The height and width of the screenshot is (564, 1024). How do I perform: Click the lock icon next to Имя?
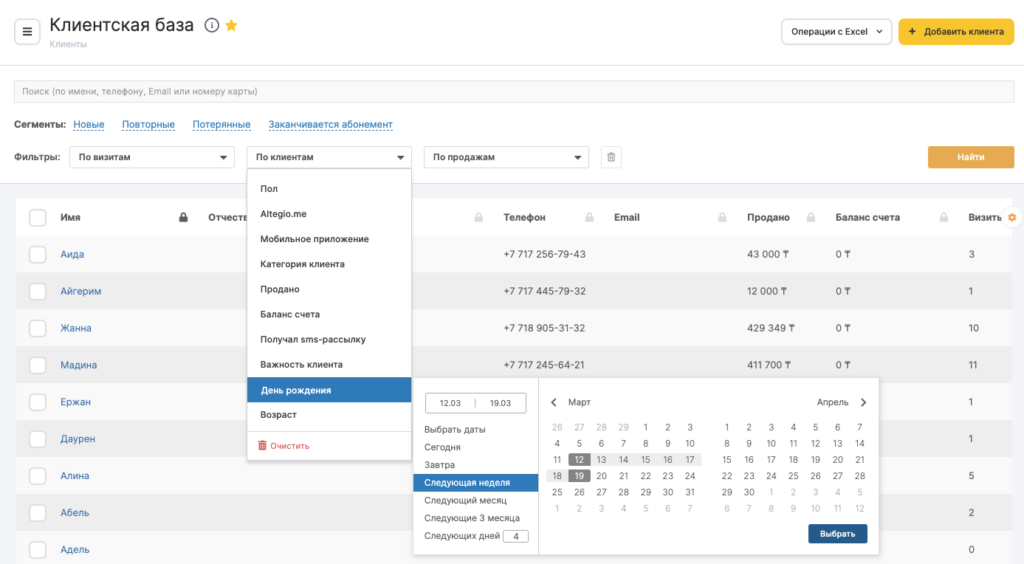(183, 217)
